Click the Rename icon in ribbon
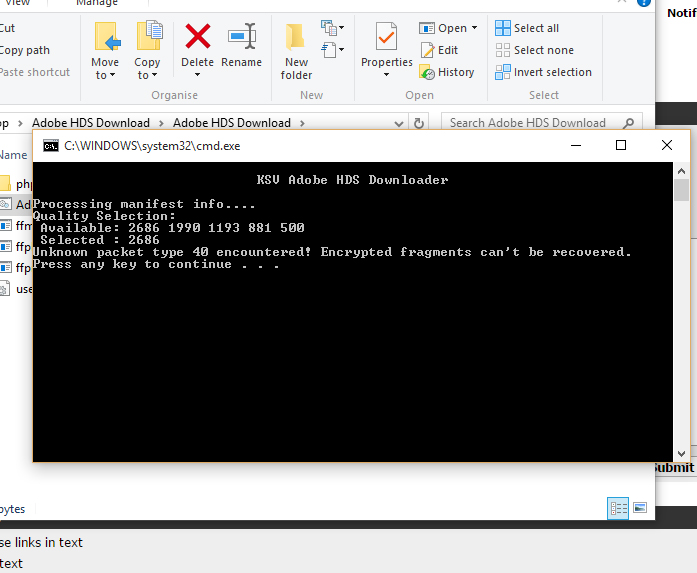The width and height of the screenshot is (697, 573). pyautogui.click(x=241, y=36)
